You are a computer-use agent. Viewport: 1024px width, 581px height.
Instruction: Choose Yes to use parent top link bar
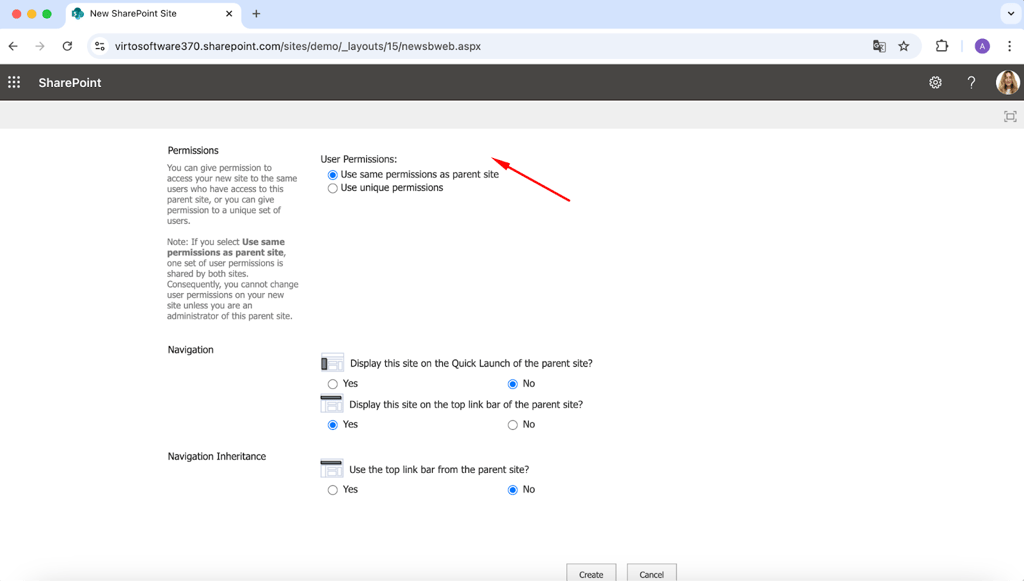pyautogui.click(x=332, y=490)
